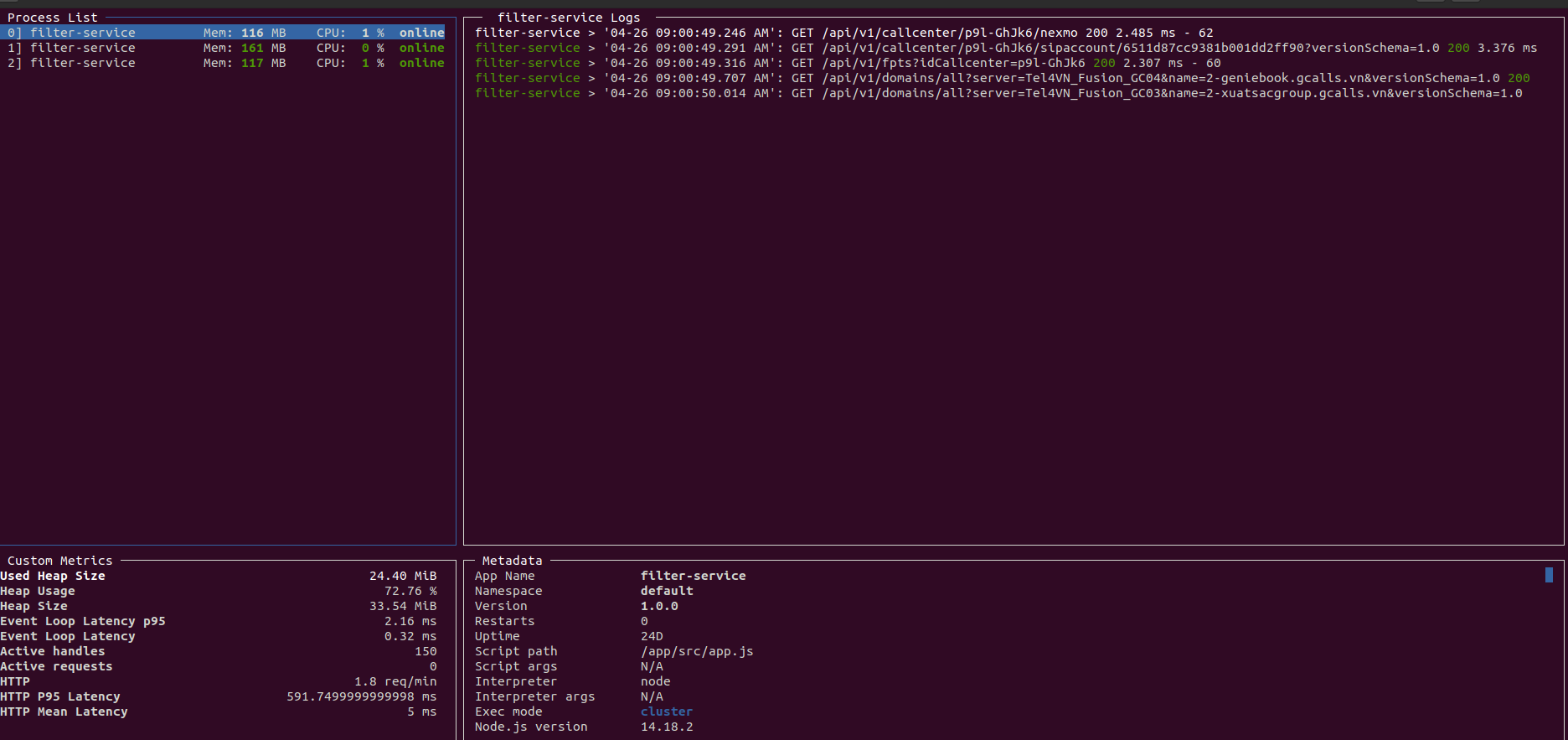Click the sipaccount request log line
The width and height of the screenshot is (1568, 740).
coord(1005,48)
